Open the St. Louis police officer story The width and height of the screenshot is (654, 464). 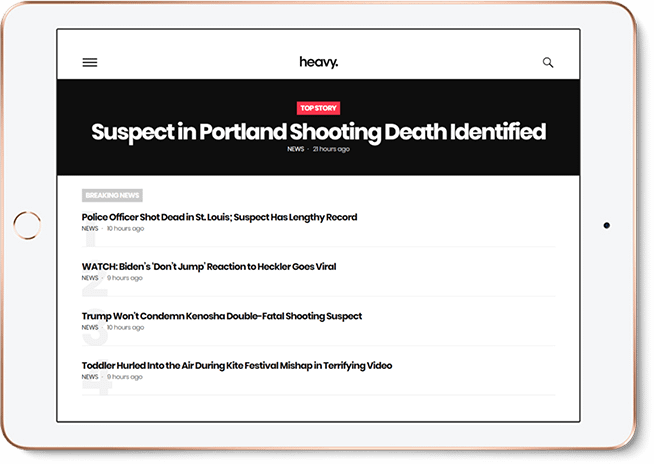(219, 217)
